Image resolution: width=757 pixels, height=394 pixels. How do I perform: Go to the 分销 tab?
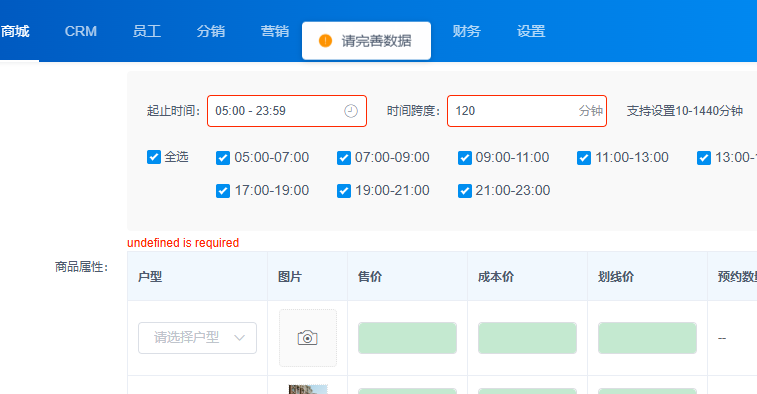[x=210, y=31]
